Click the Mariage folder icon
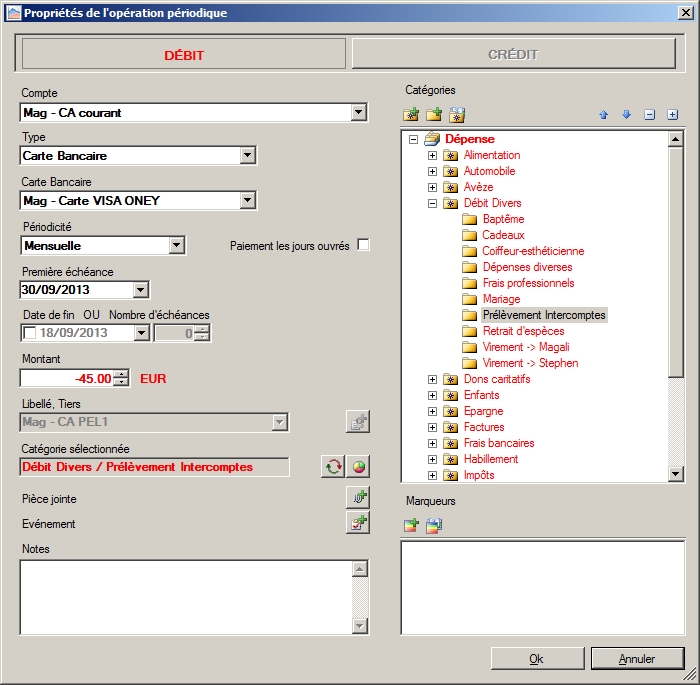Screen dimensions: 700x685 [469, 299]
